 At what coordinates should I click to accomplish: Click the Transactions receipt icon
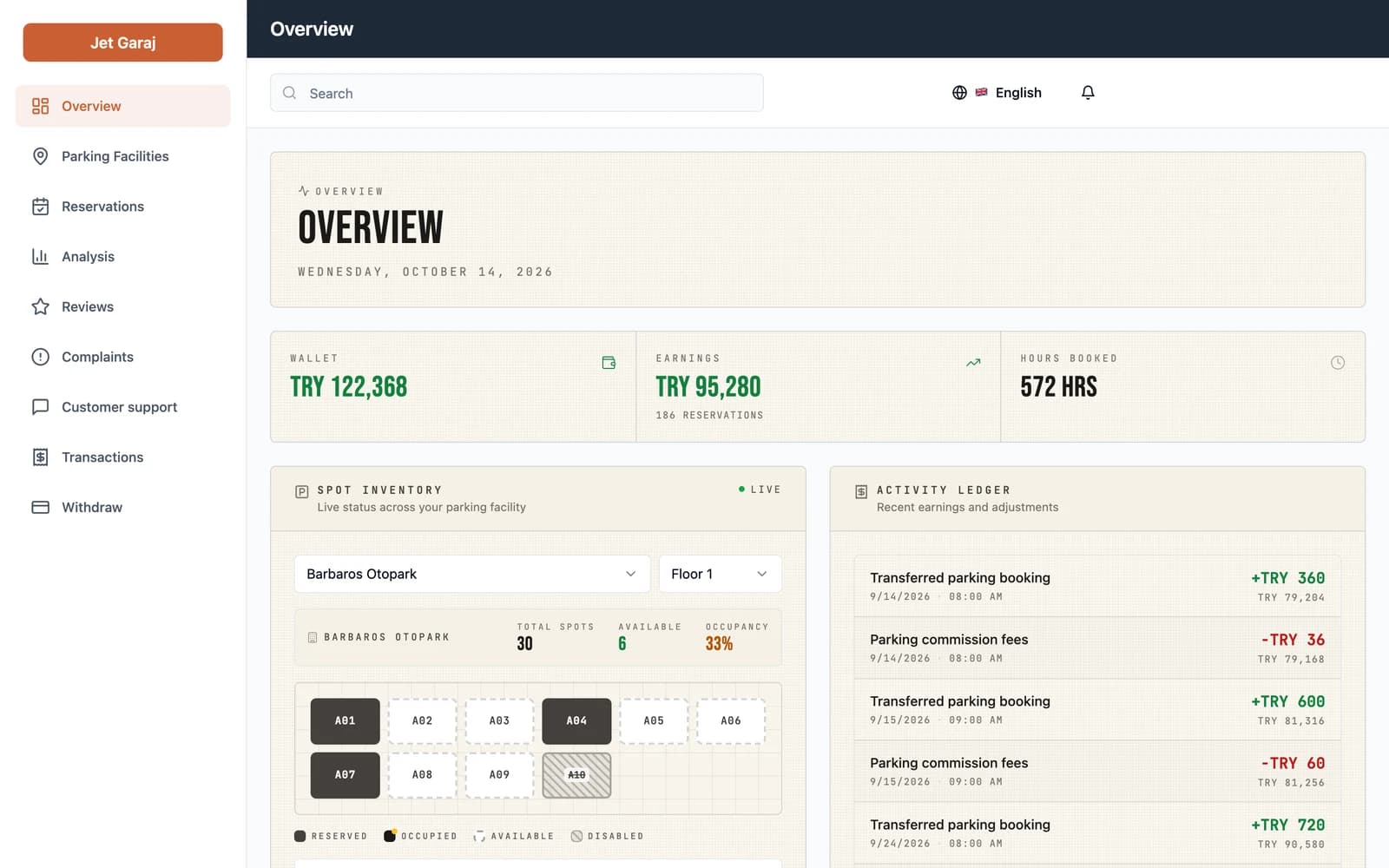(x=40, y=457)
